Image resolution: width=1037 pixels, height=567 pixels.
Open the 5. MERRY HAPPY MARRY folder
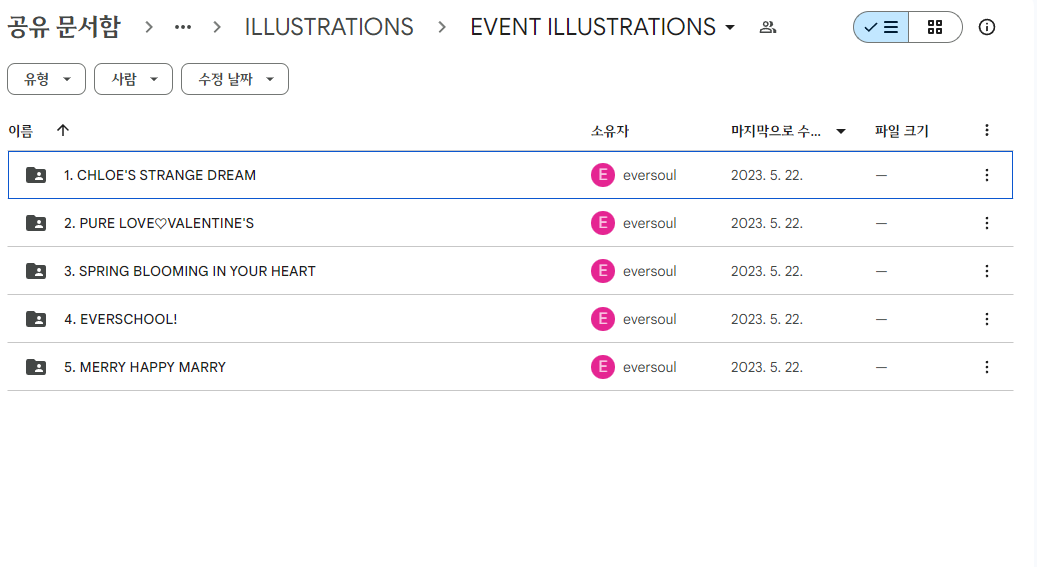point(145,367)
